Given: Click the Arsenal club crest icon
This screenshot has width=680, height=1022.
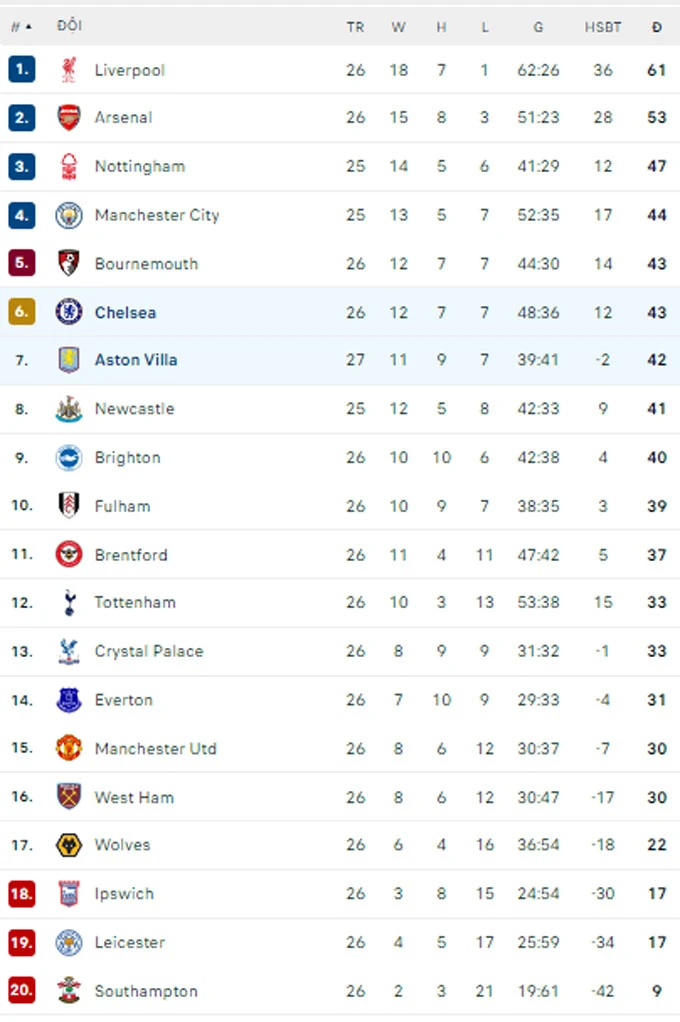Looking at the screenshot, I should tap(69, 118).
